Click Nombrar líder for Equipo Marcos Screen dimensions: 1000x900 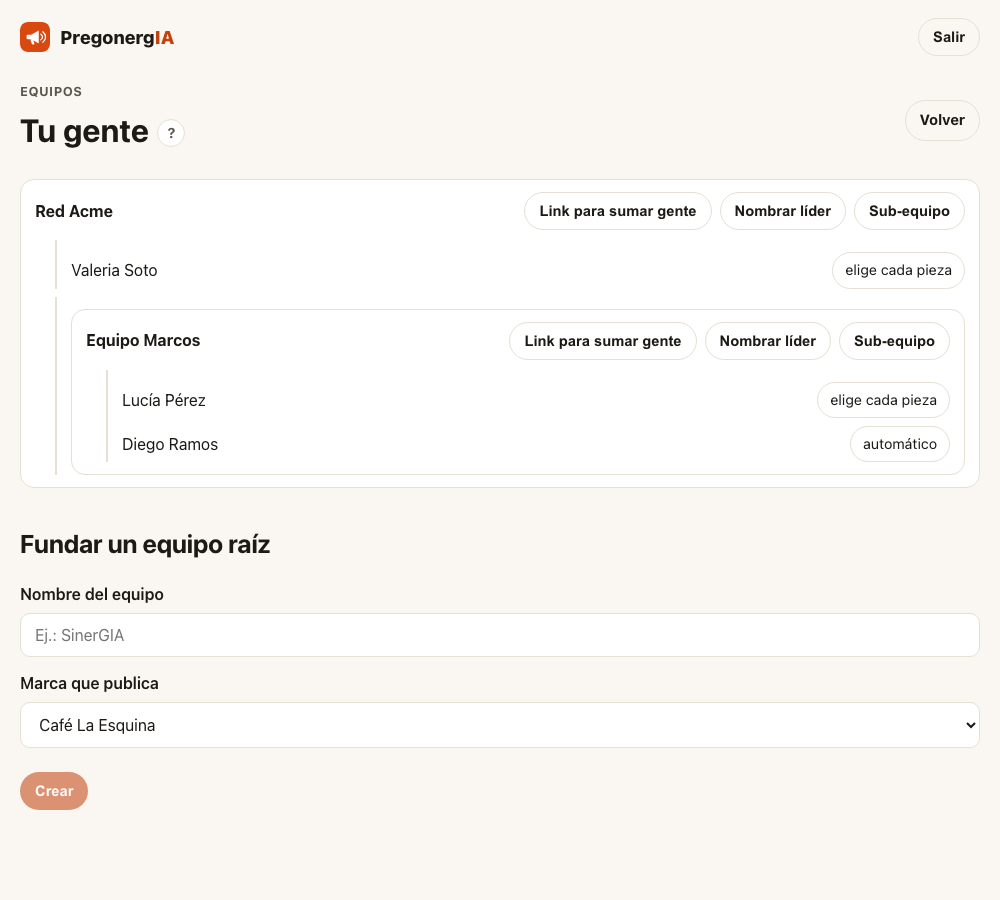click(768, 341)
